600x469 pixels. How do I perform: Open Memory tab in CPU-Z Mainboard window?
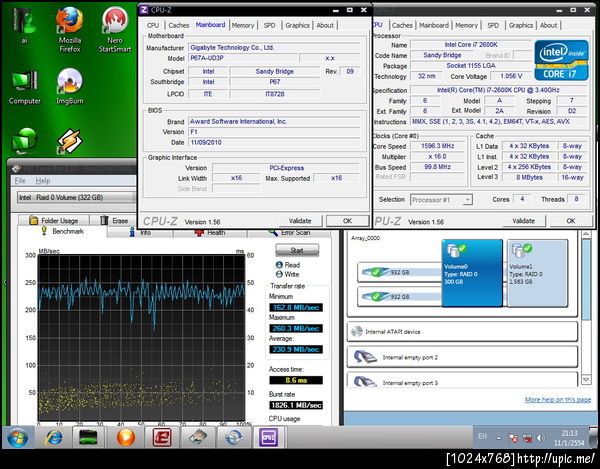(243, 25)
